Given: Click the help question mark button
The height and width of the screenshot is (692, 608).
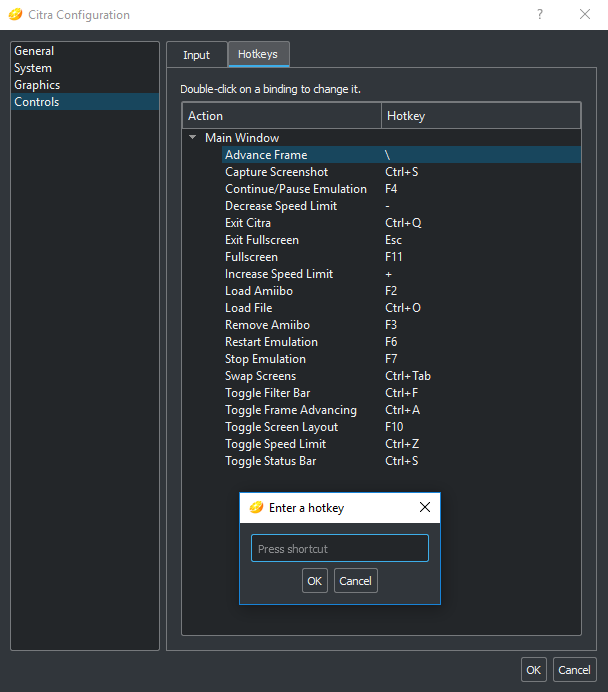Looking at the screenshot, I should point(540,15).
